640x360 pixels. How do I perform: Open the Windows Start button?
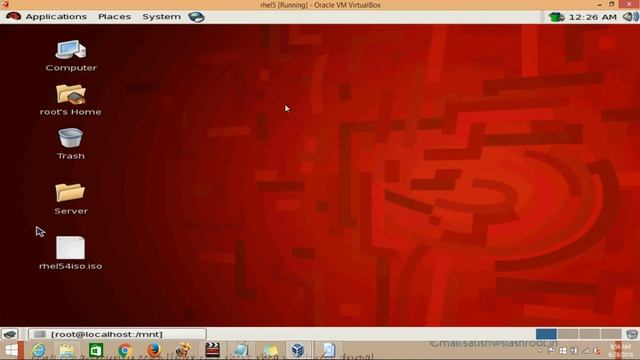pyautogui.click(x=11, y=350)
